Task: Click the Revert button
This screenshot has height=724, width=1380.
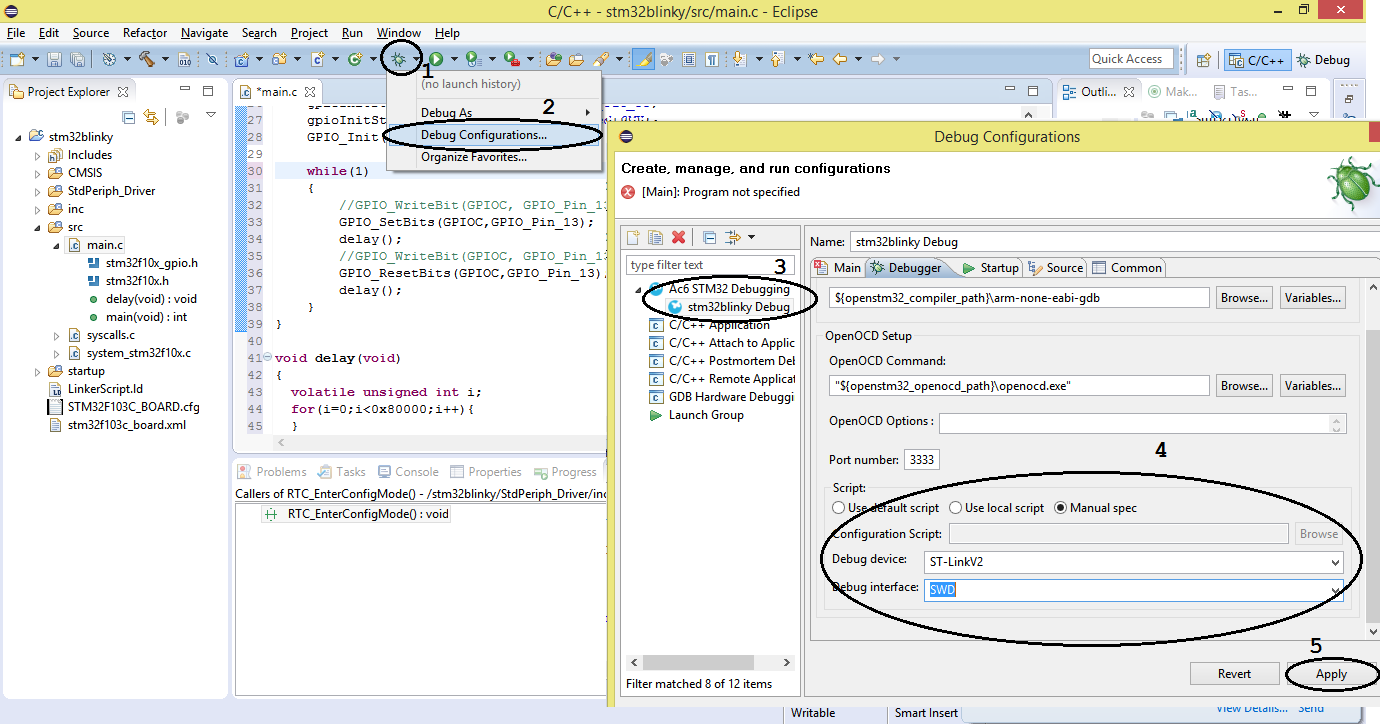Action: point(1234,674)
